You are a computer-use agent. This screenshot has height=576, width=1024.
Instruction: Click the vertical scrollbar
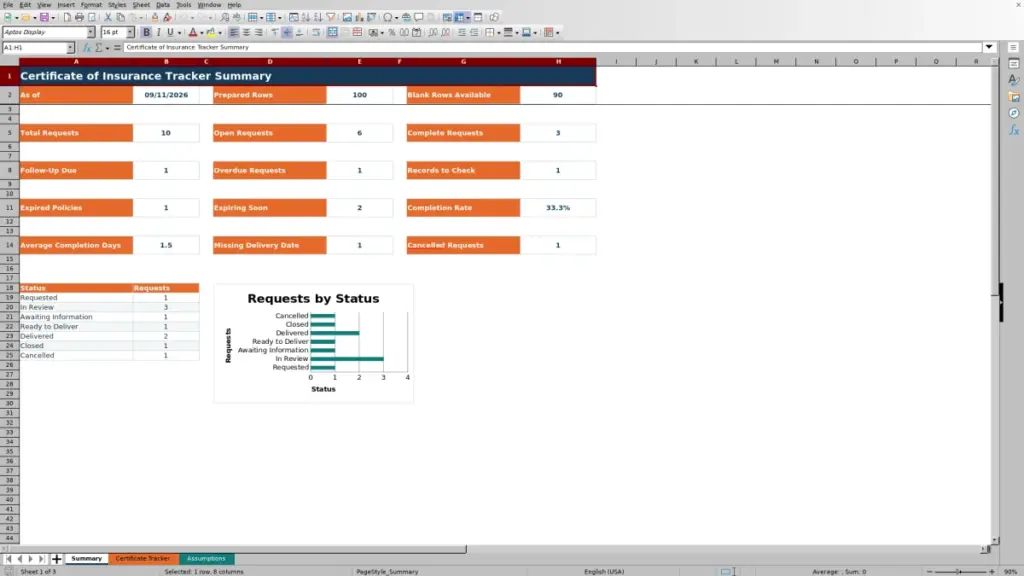995,300
